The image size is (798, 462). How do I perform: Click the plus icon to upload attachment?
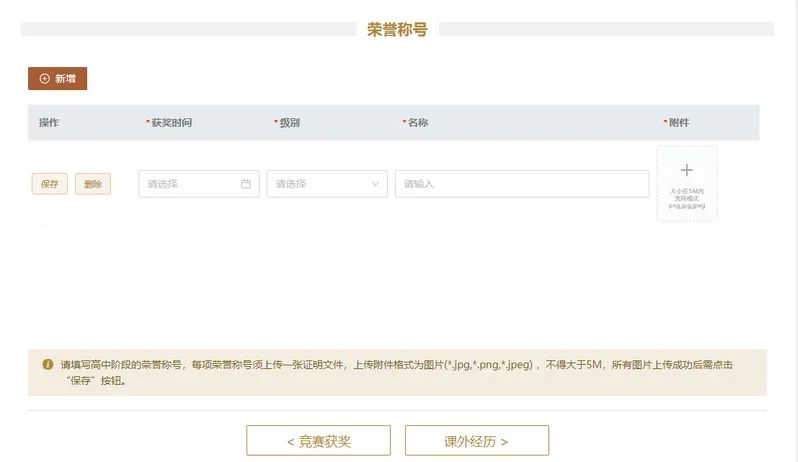(686, 171)
